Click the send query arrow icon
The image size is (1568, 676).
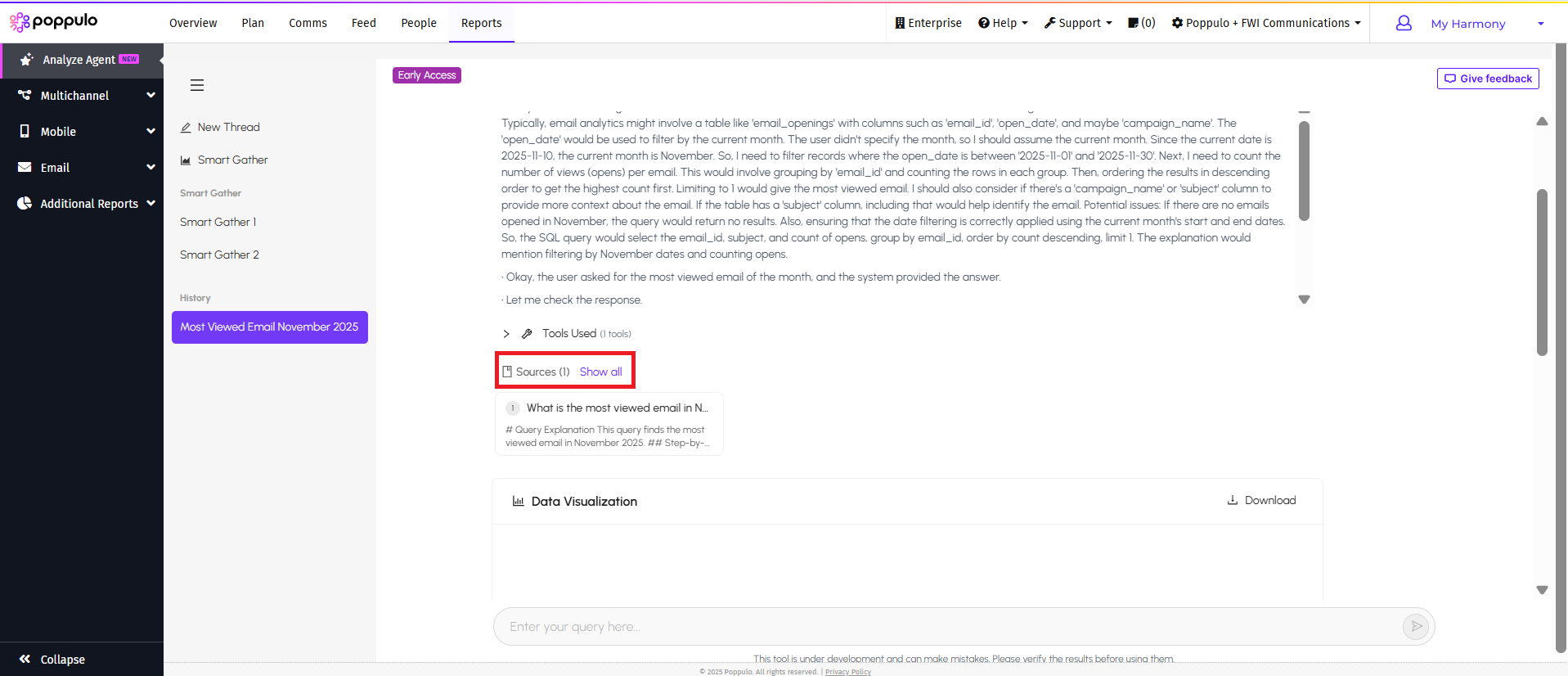pos(1416,627)
